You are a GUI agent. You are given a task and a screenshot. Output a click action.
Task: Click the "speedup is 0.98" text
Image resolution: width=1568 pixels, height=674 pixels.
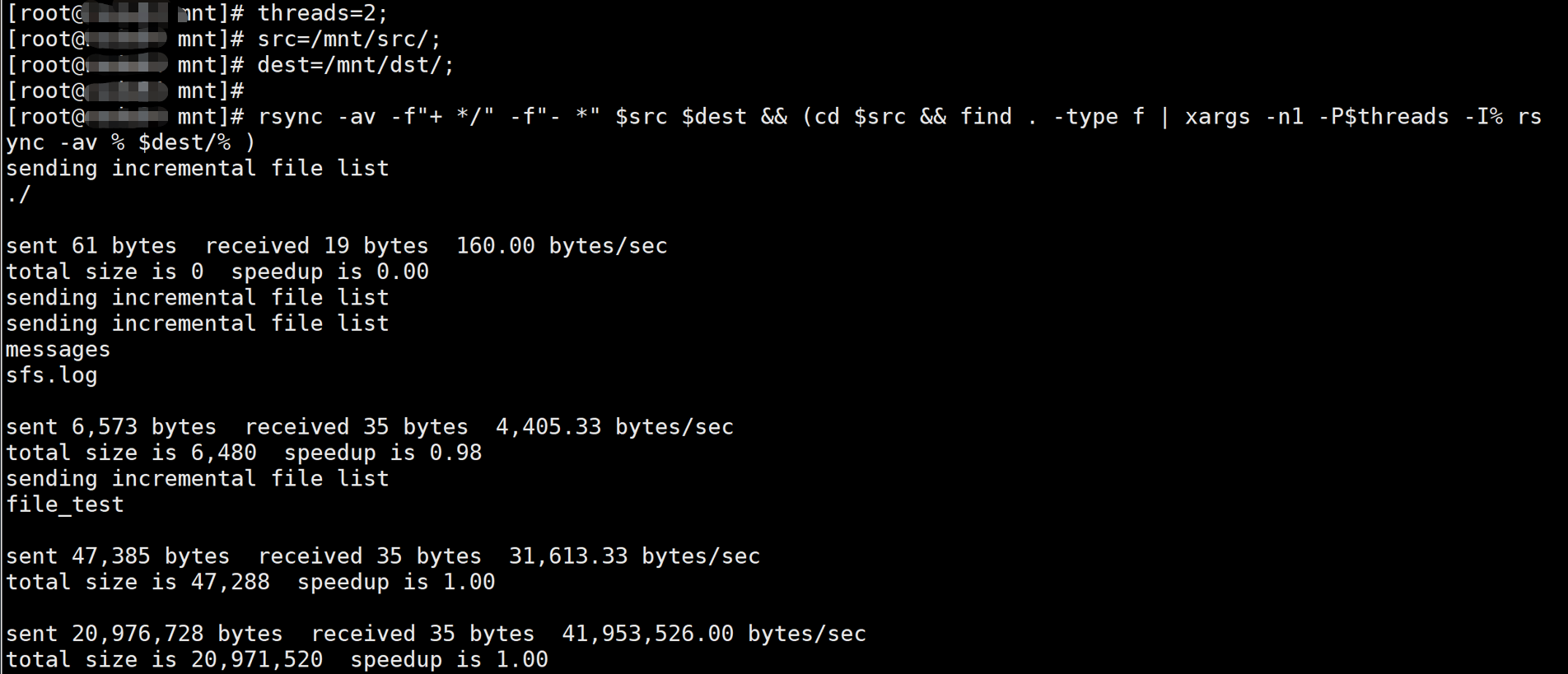tap(382, 453)
